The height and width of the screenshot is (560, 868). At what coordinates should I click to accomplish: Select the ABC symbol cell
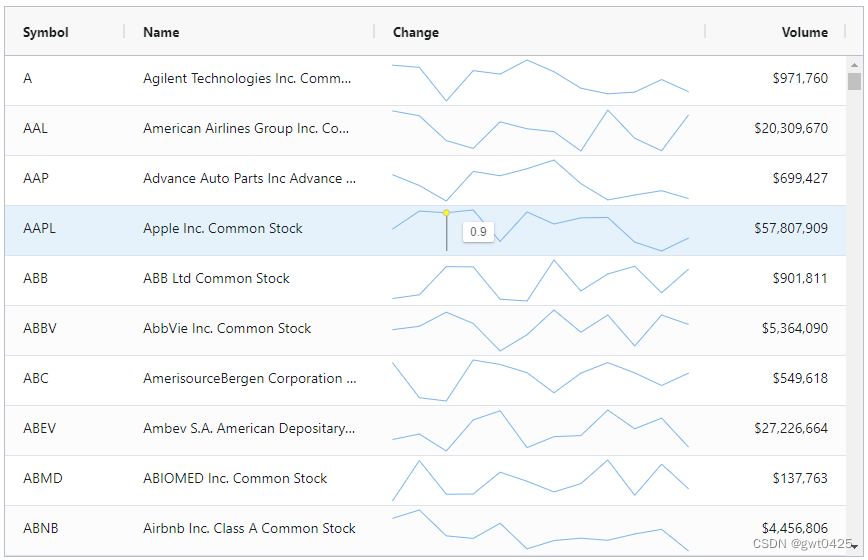coord(36,379)
